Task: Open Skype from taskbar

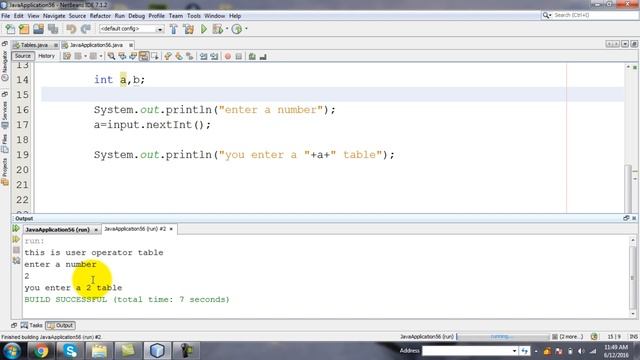Action: click(70, 351)
